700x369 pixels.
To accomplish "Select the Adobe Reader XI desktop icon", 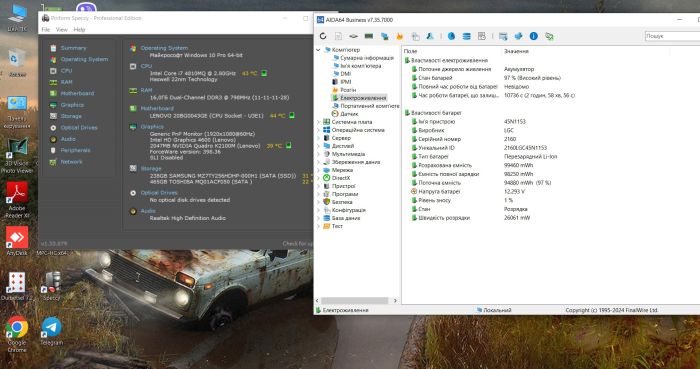I will click(17, 200).
